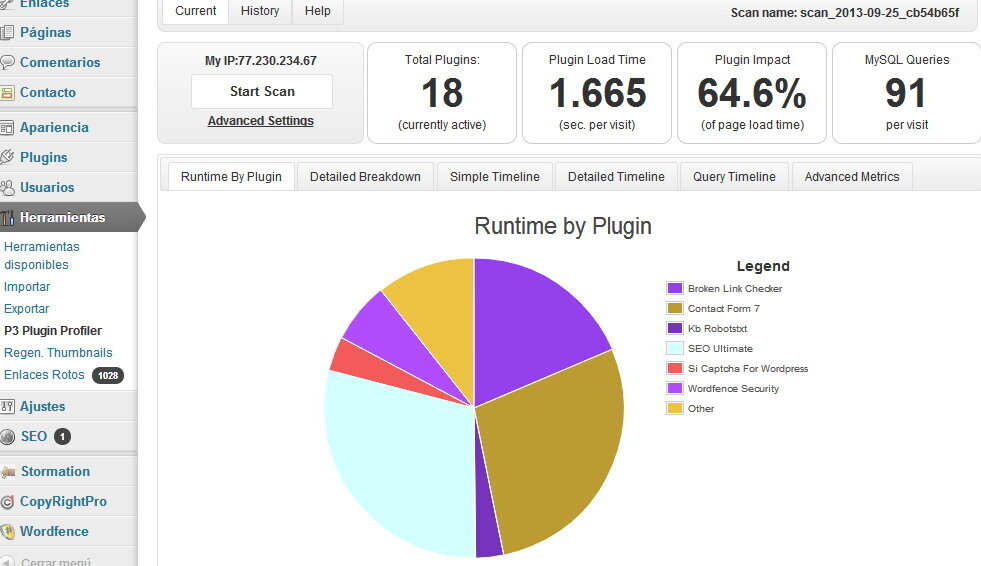This screenshot has height=566, width=981.
Task: Click the Herramientas tools icon
Action: point(7,218)
